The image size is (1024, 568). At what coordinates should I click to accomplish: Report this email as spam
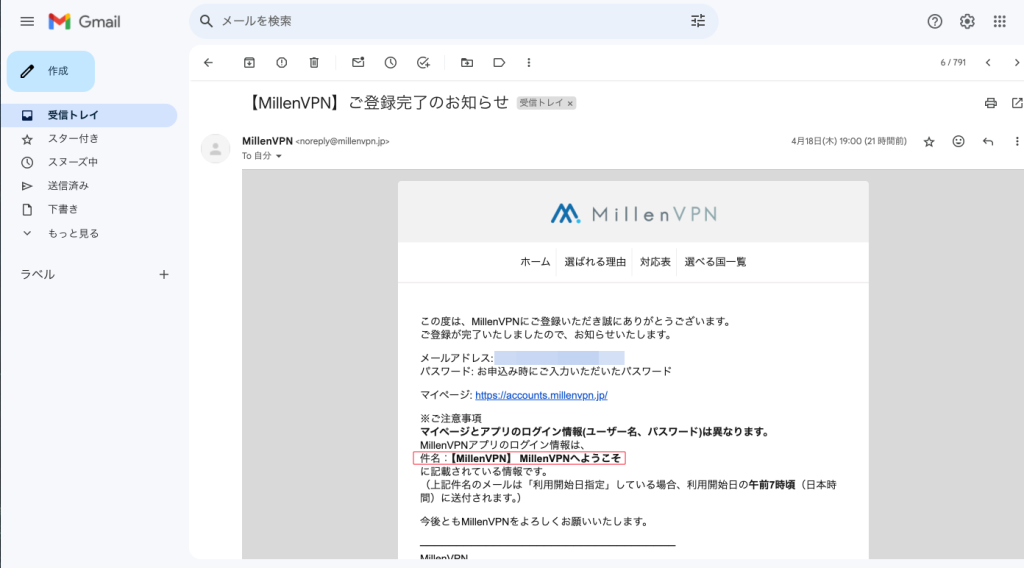click(282, 62)
